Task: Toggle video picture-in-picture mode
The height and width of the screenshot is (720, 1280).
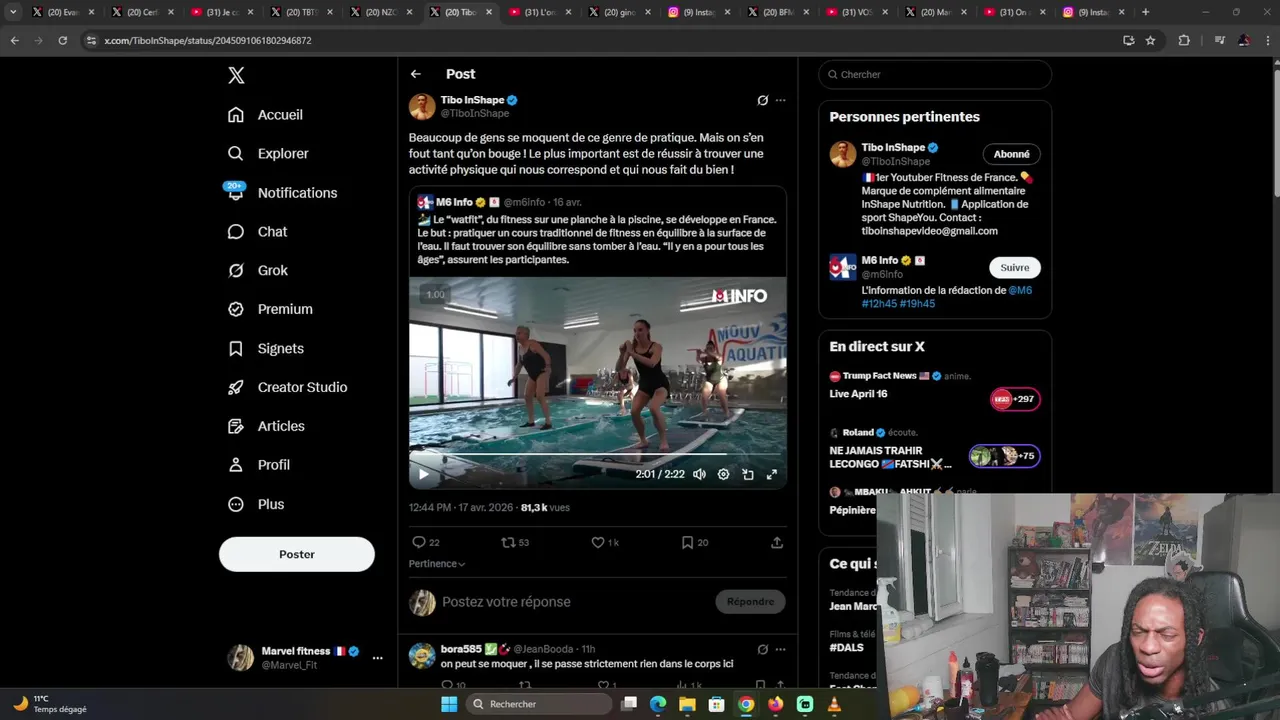Action: click(748, 475)
